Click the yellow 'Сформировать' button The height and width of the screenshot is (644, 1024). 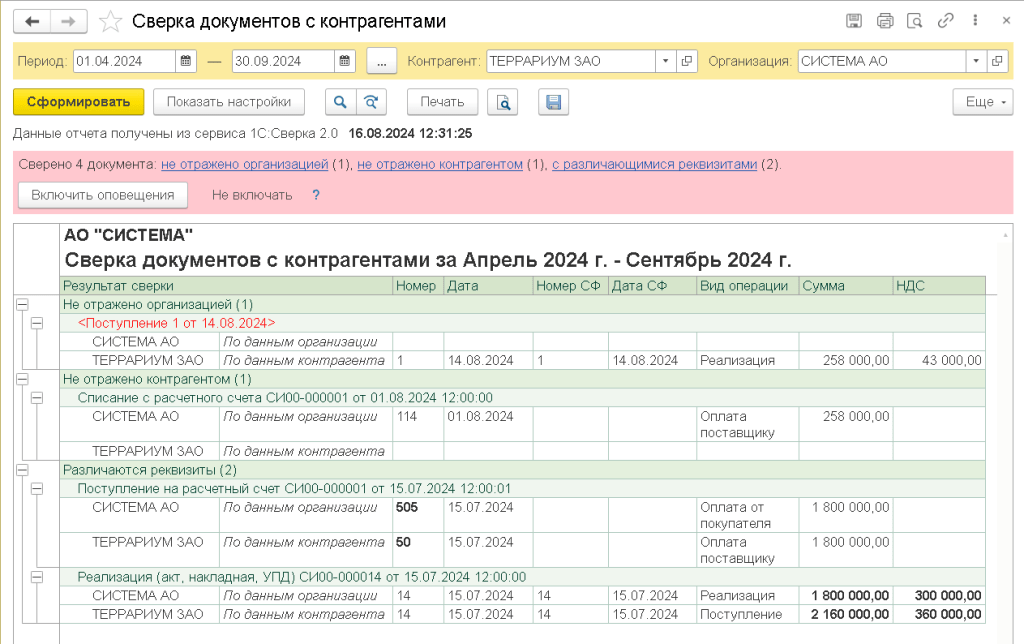79,102
